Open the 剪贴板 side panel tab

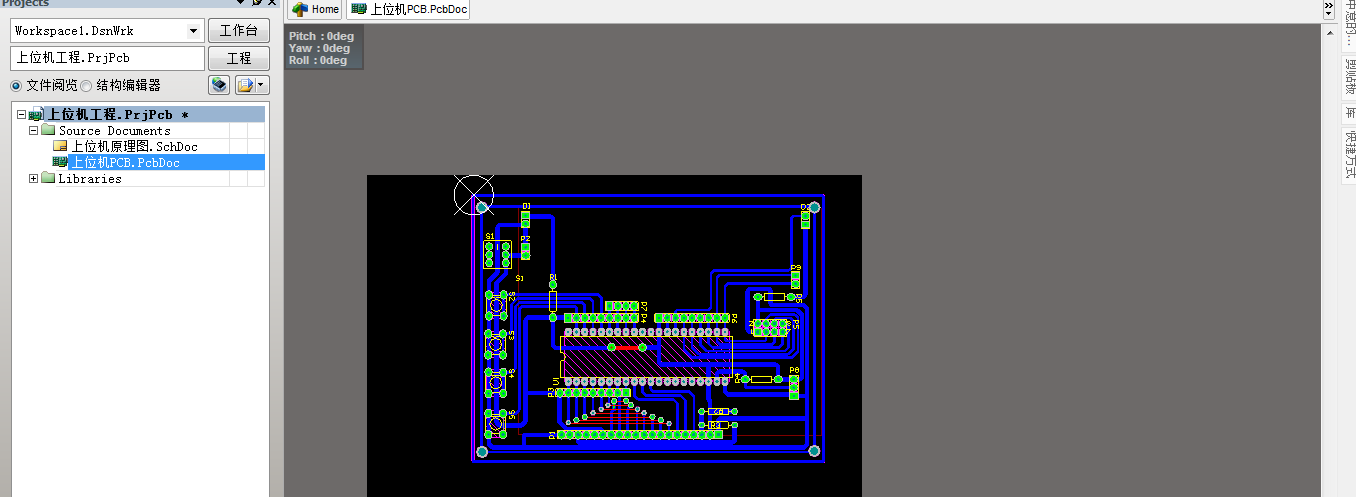click(x=1348, y=77)
